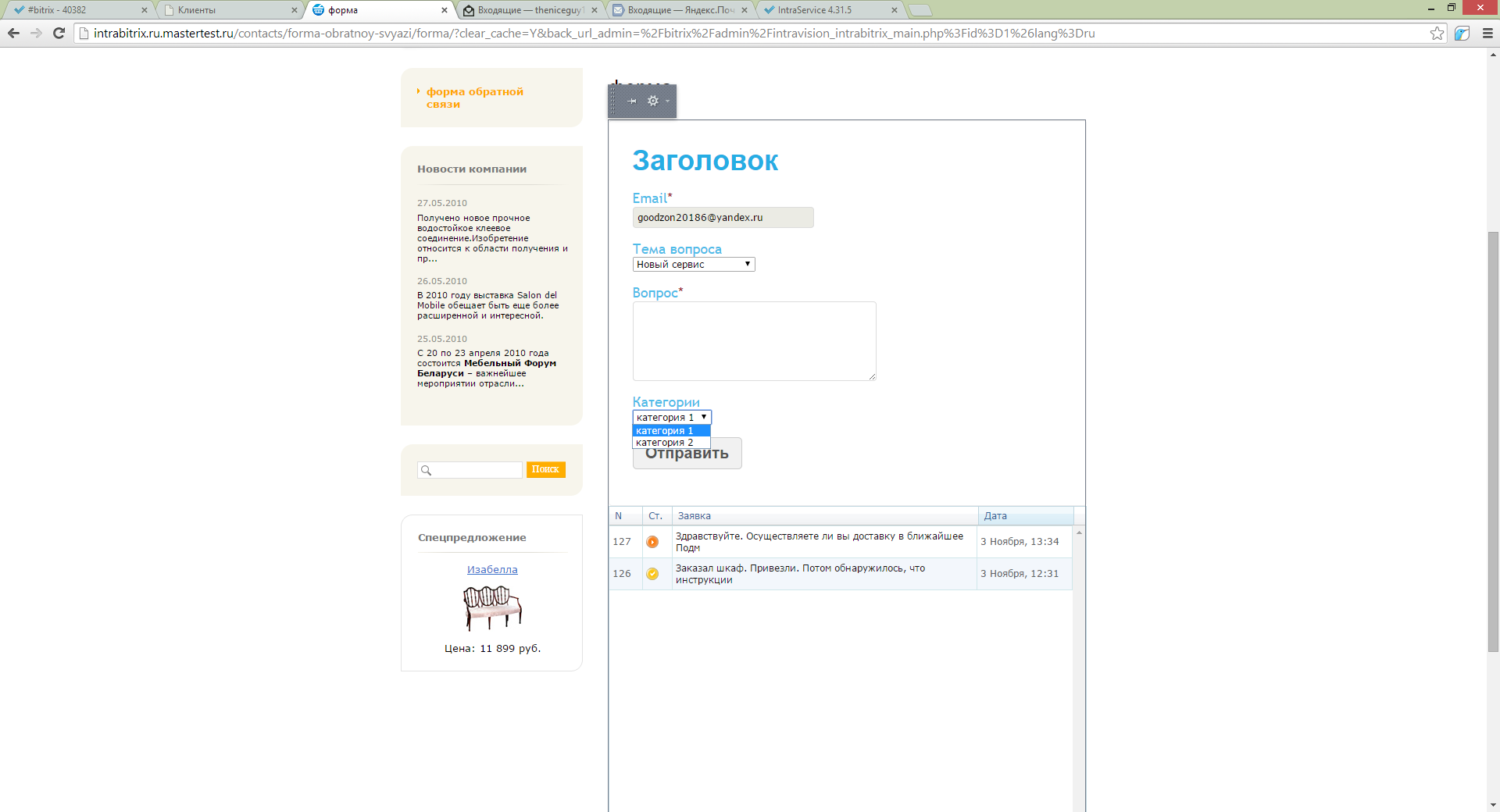Image resolution: width=1500 pixels, height=812 pixels.
Task: Click orange status icon for request 127
Action: point(652,542)
